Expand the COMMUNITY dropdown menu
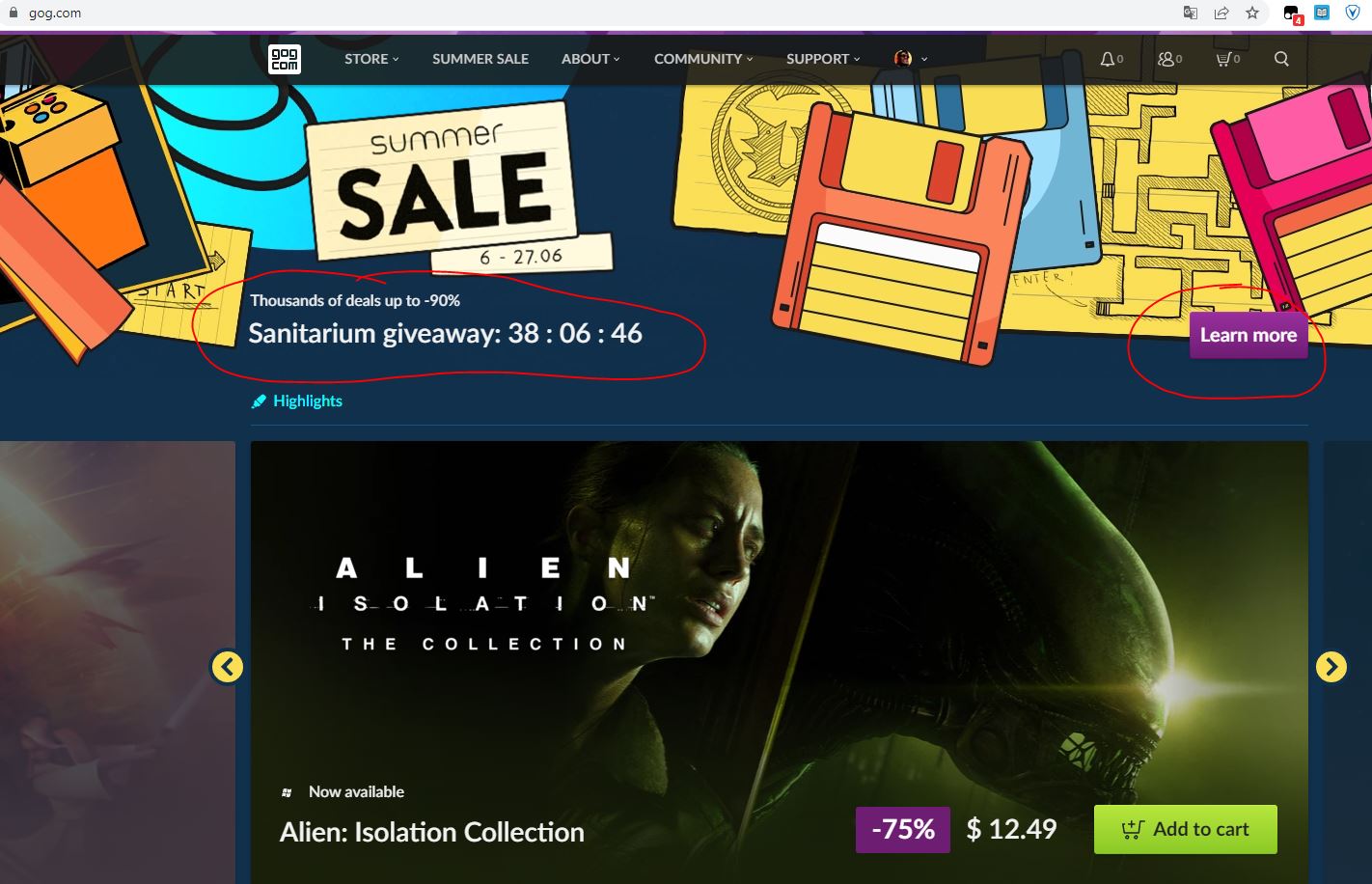This screenshot has height=884, width=1372. point(703,59)
